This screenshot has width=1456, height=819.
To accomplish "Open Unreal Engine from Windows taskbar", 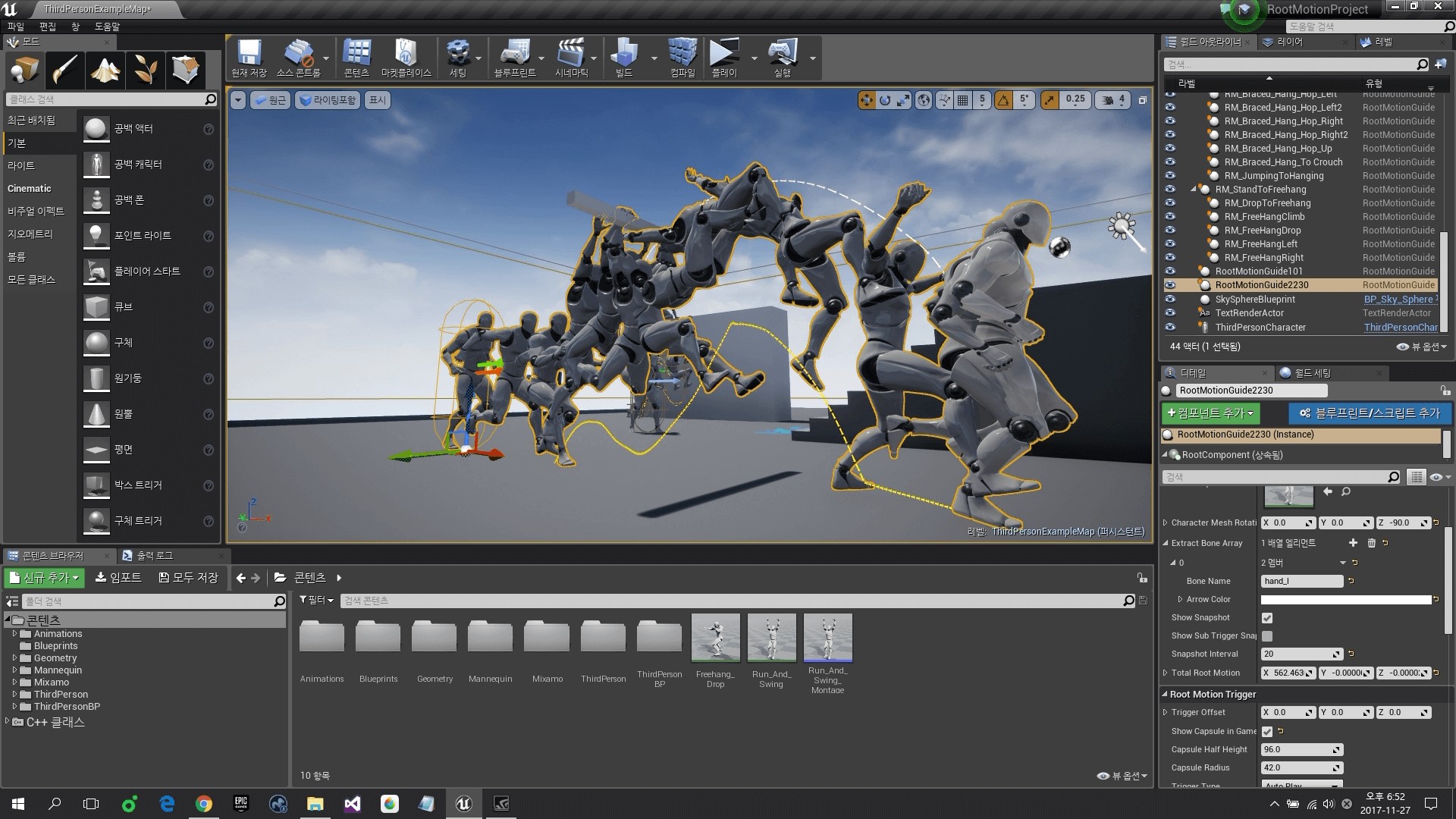I will (x=463, y=803).
